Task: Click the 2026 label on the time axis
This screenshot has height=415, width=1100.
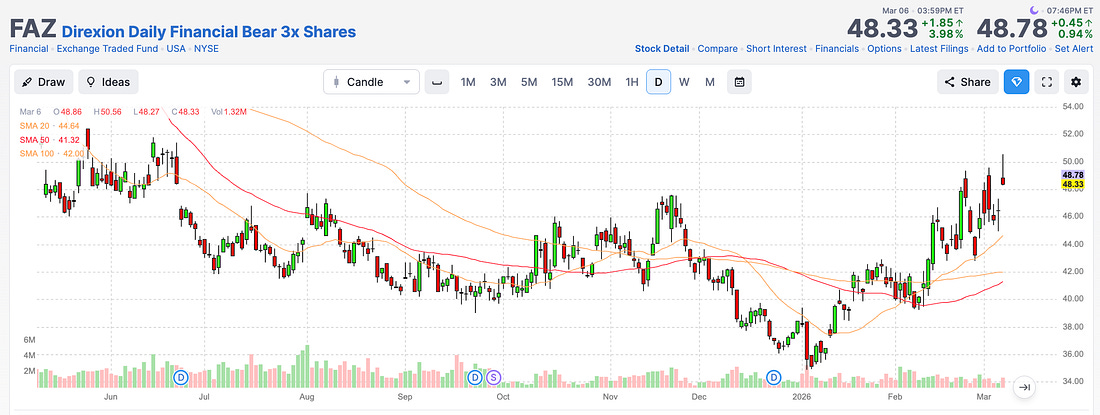Action: coord(803,397)
